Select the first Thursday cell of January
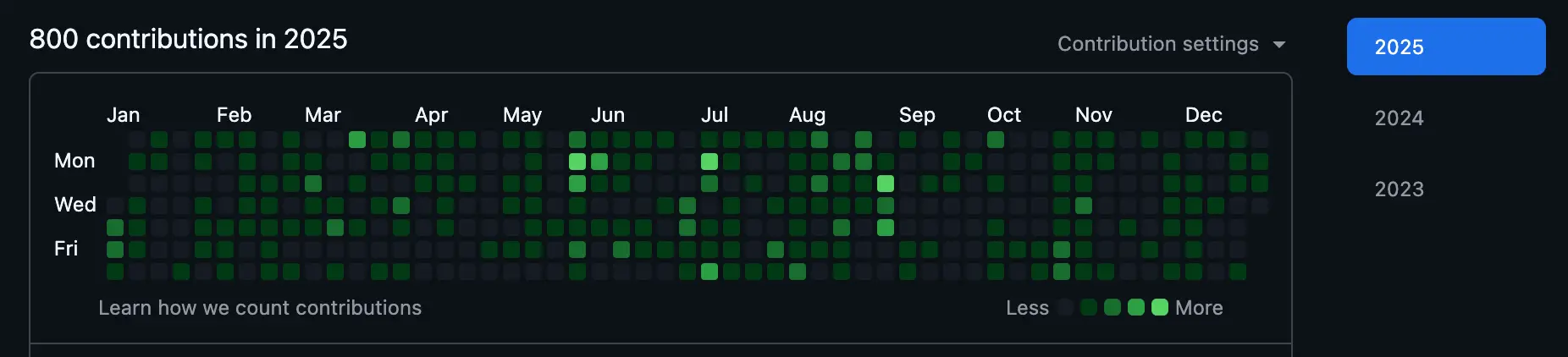1568x357 pixels. pyautogui.click(x=115, y=228)
